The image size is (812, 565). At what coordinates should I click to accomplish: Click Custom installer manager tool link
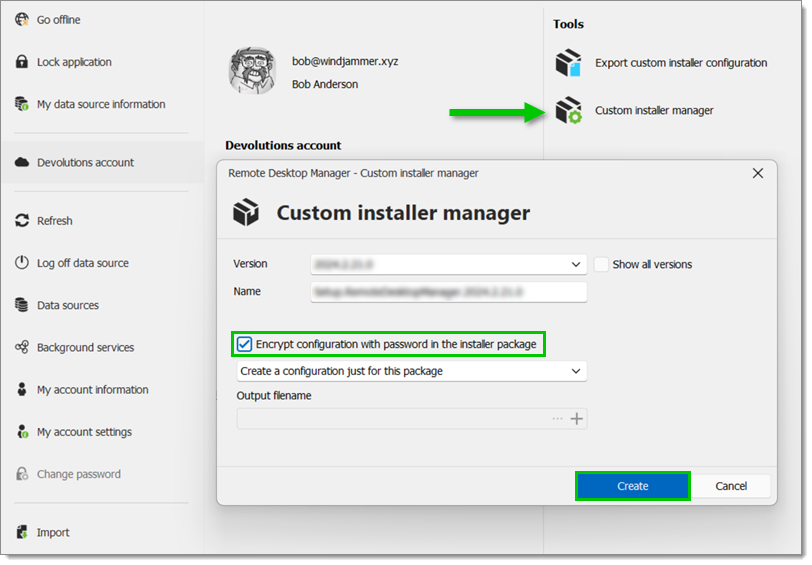tap(654, 110)
